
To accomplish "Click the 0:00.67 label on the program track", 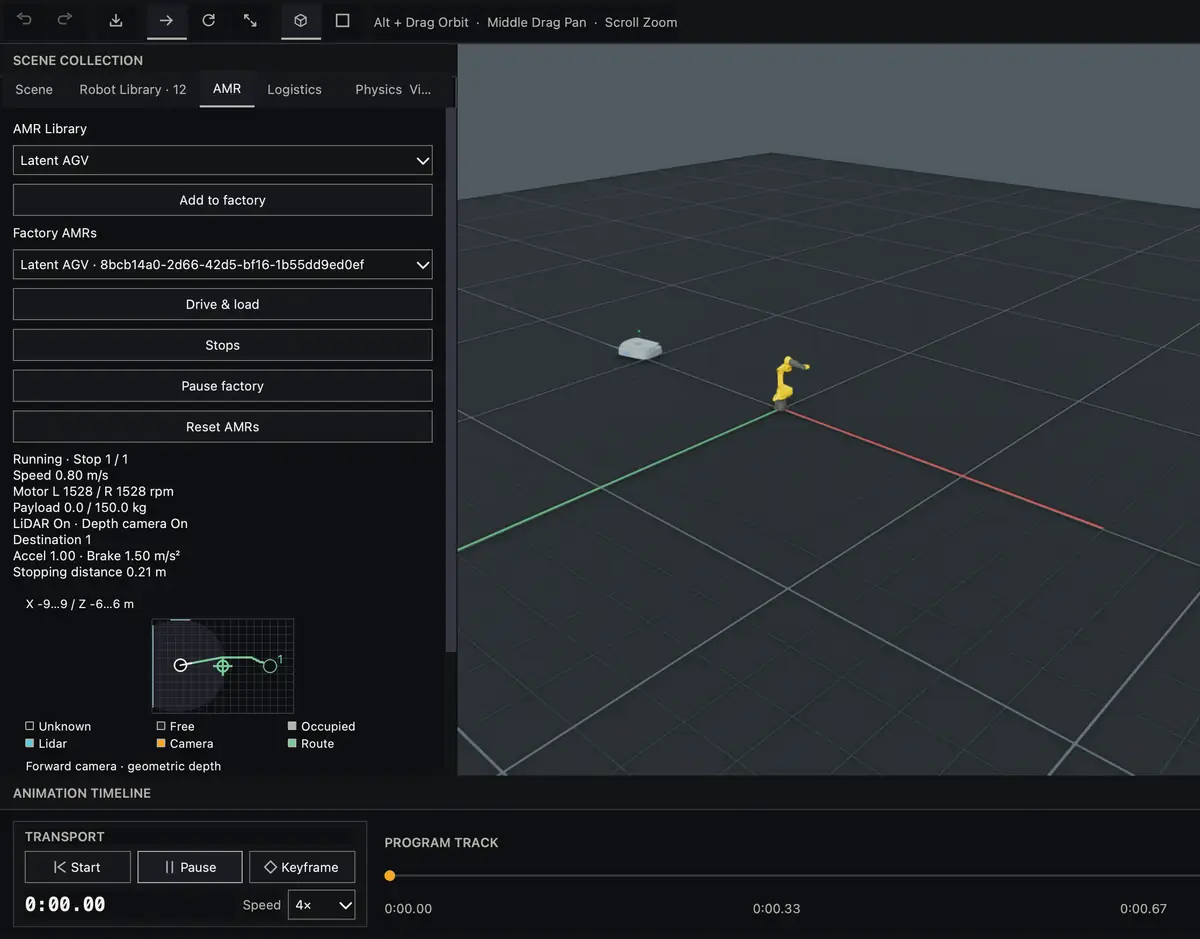I will click(x=1143, y=909).
